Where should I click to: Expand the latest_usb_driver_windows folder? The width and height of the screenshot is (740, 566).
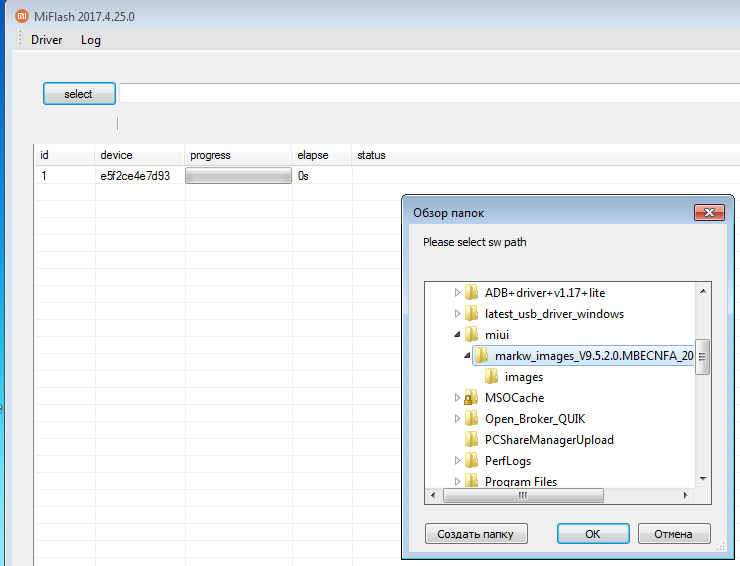pyautogui.click(x=457, y=313)
